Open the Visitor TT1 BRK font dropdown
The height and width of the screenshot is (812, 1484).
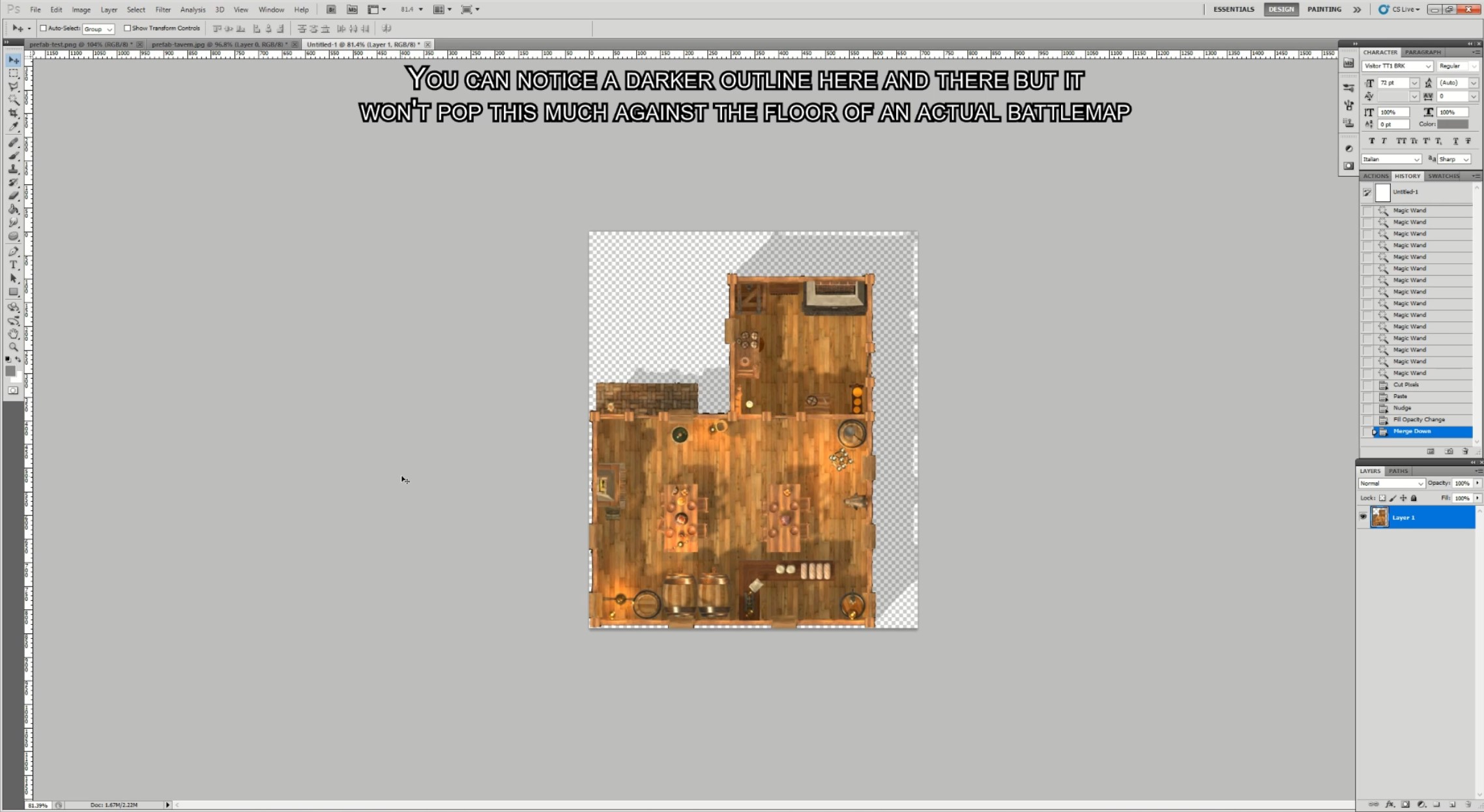point(1397,66)
